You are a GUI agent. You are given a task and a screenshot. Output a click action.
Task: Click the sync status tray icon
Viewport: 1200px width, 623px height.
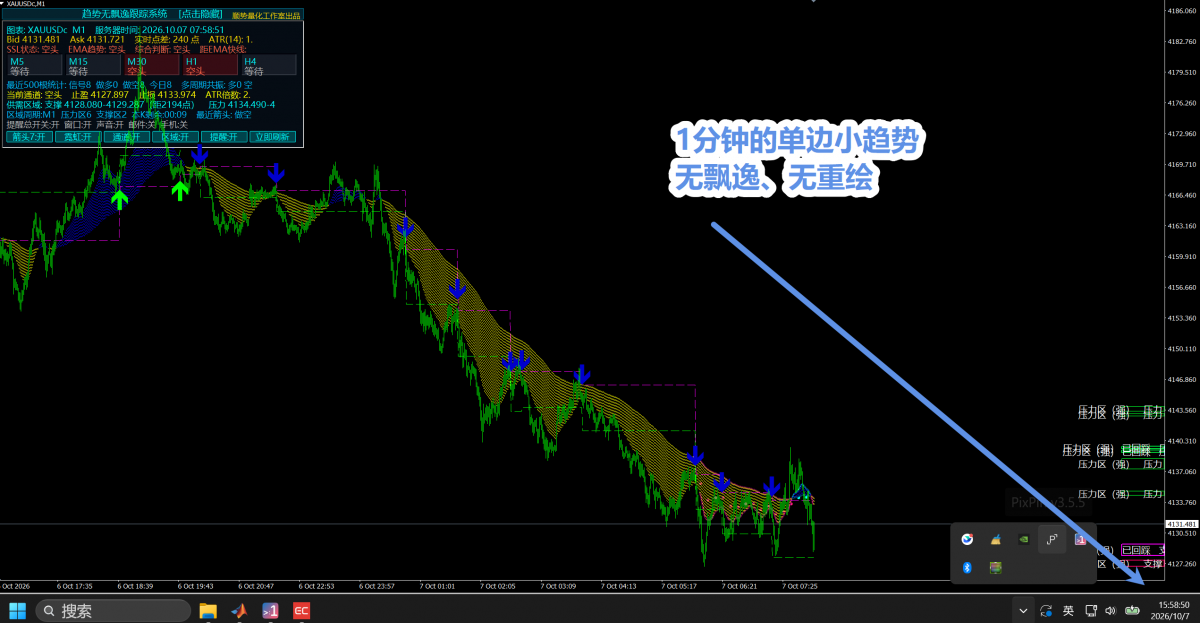pos(1046,610)
